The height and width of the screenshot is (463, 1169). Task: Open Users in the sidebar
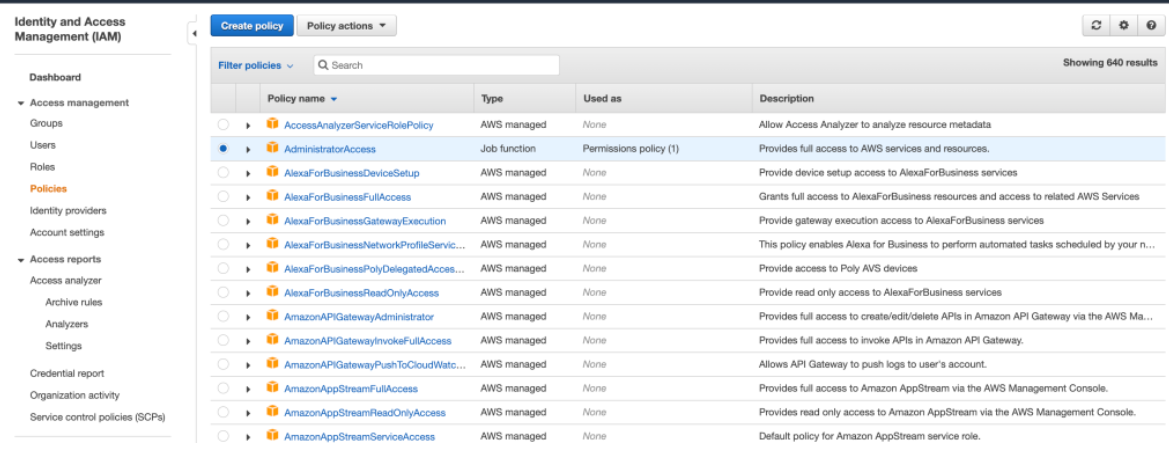point(42,145)
